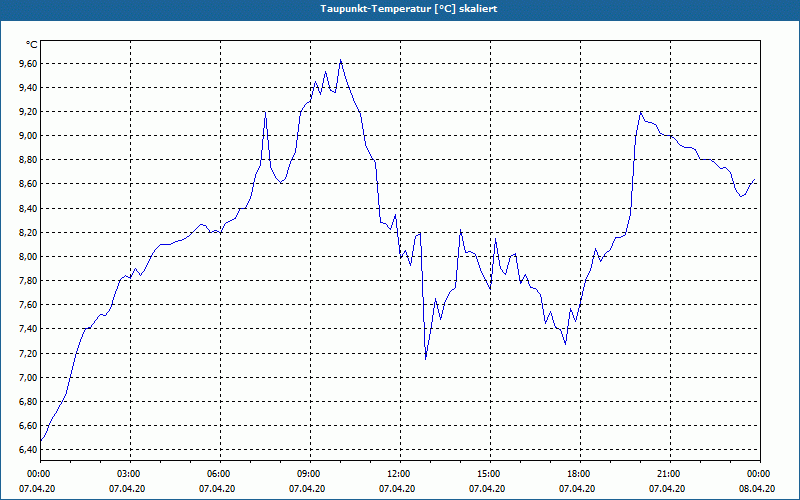This screenshot has height=500, width=800.
Task: Click the 7,40 y-axis label
Action: 29,329
